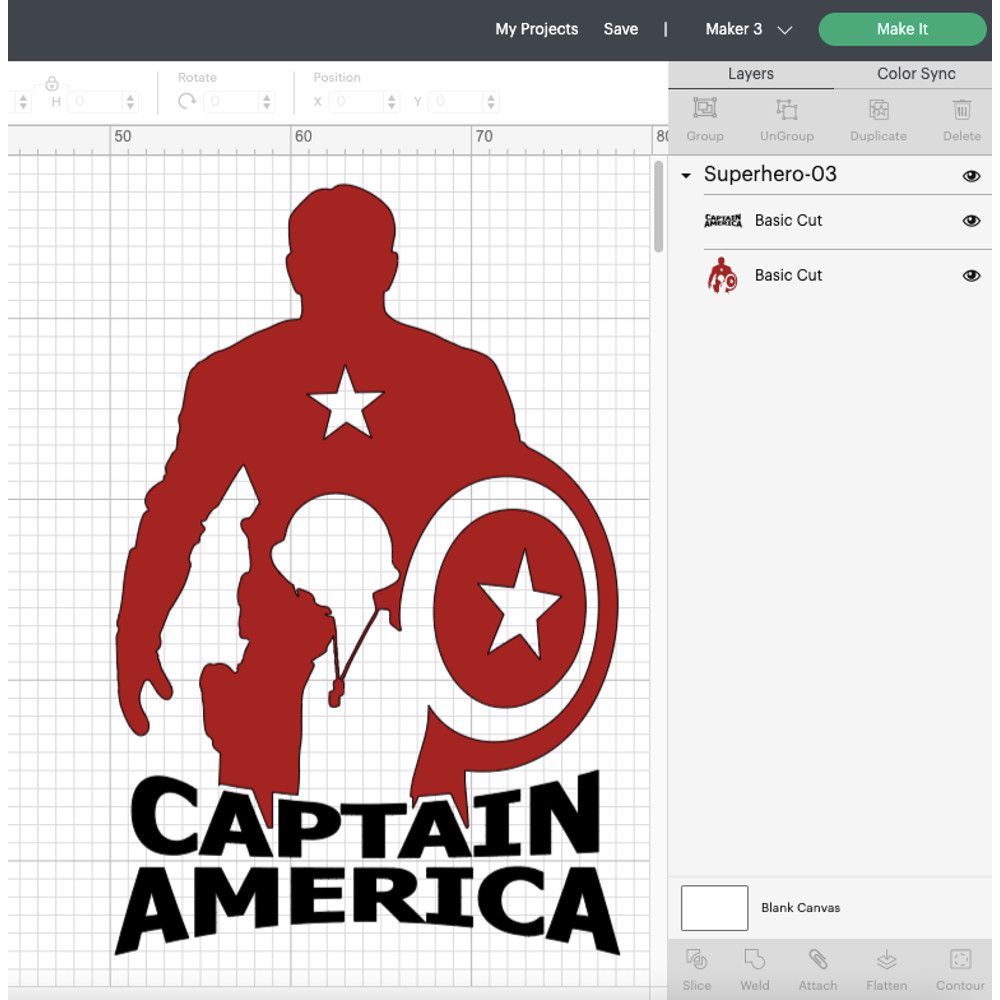Hide the red figure Basic Cut layer

[x=971, y=275]
